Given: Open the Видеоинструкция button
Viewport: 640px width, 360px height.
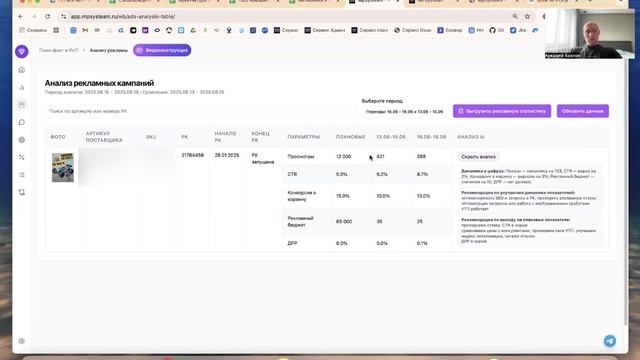Looking at the screenshot, I should (x=162, y=50).
